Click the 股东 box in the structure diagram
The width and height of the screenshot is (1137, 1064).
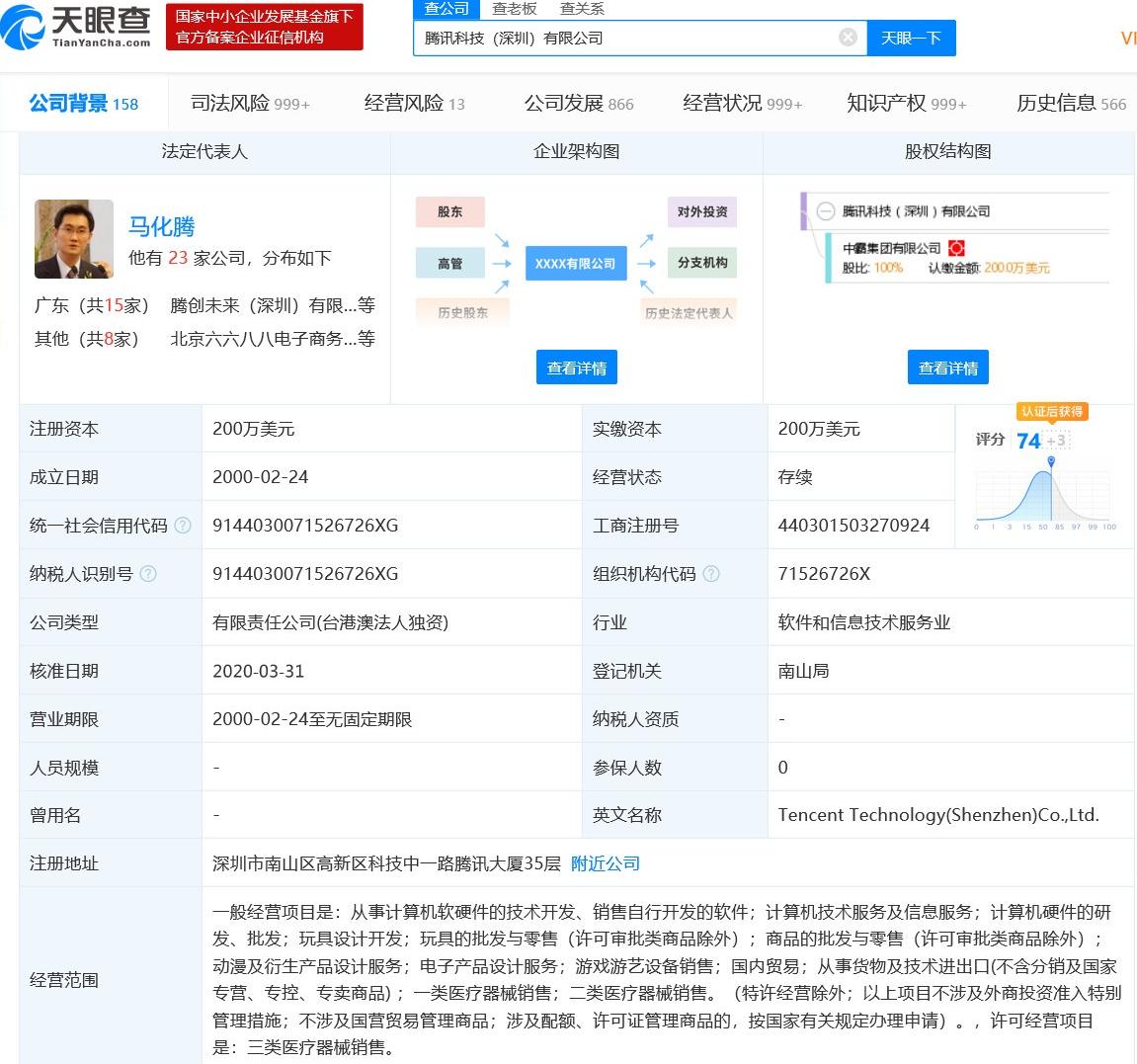449,211
